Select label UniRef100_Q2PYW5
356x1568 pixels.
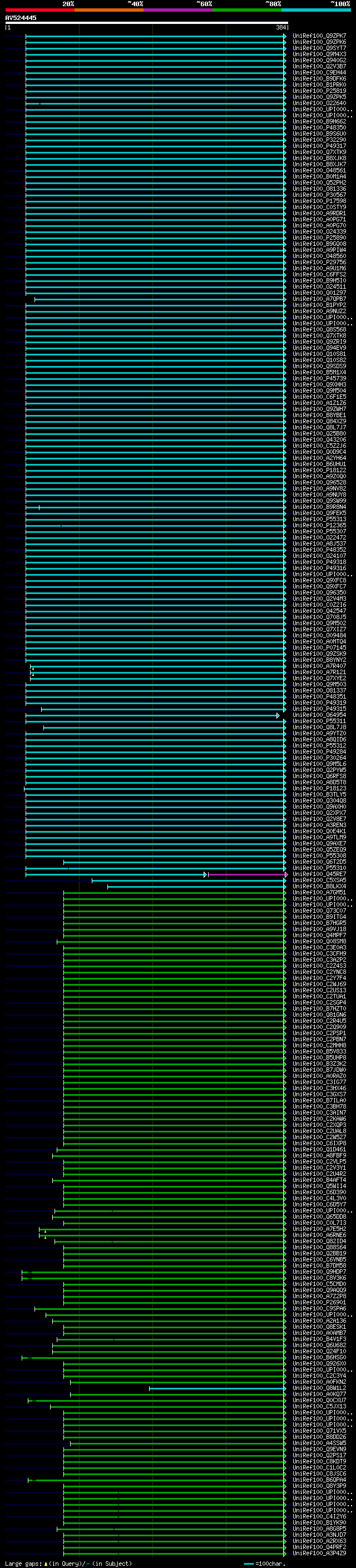click(x=319, y=770)
